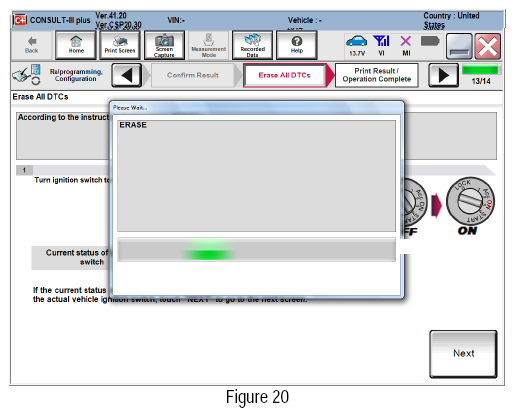Click the Next button
This screenshot has width=515, height=417.
pyautogui.click(x=463, y=354)
